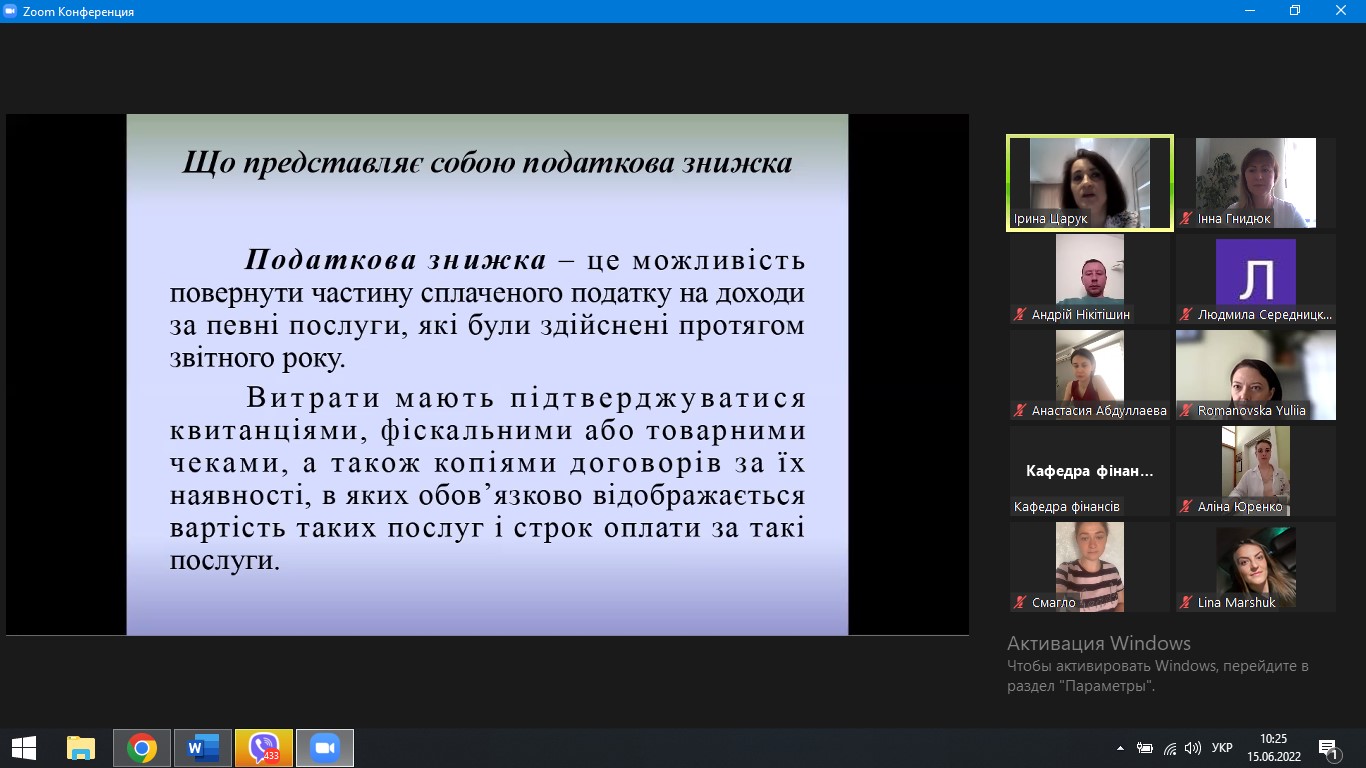Click Lina Marshuk's video tile
1366x768 pixels.
pos(1255,567)
